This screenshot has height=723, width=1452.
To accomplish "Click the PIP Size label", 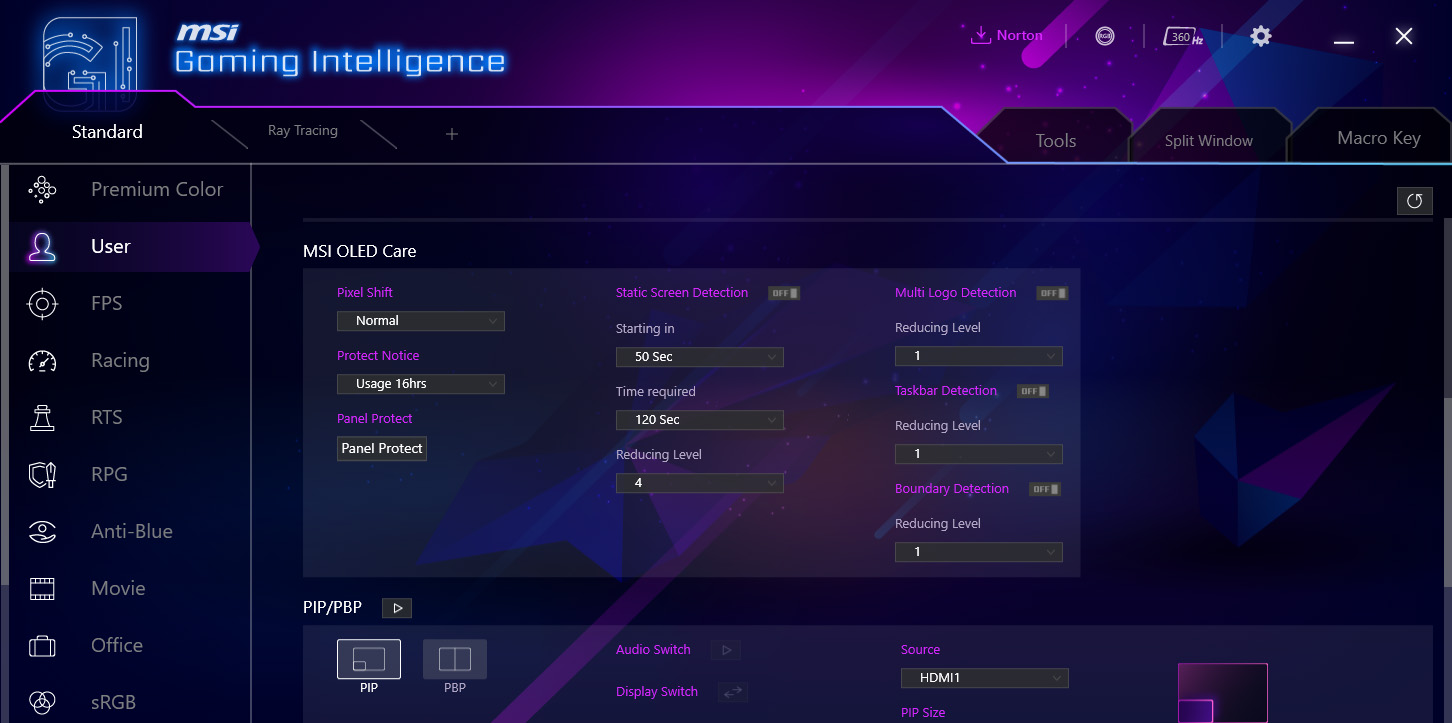I will coord(923,713).
